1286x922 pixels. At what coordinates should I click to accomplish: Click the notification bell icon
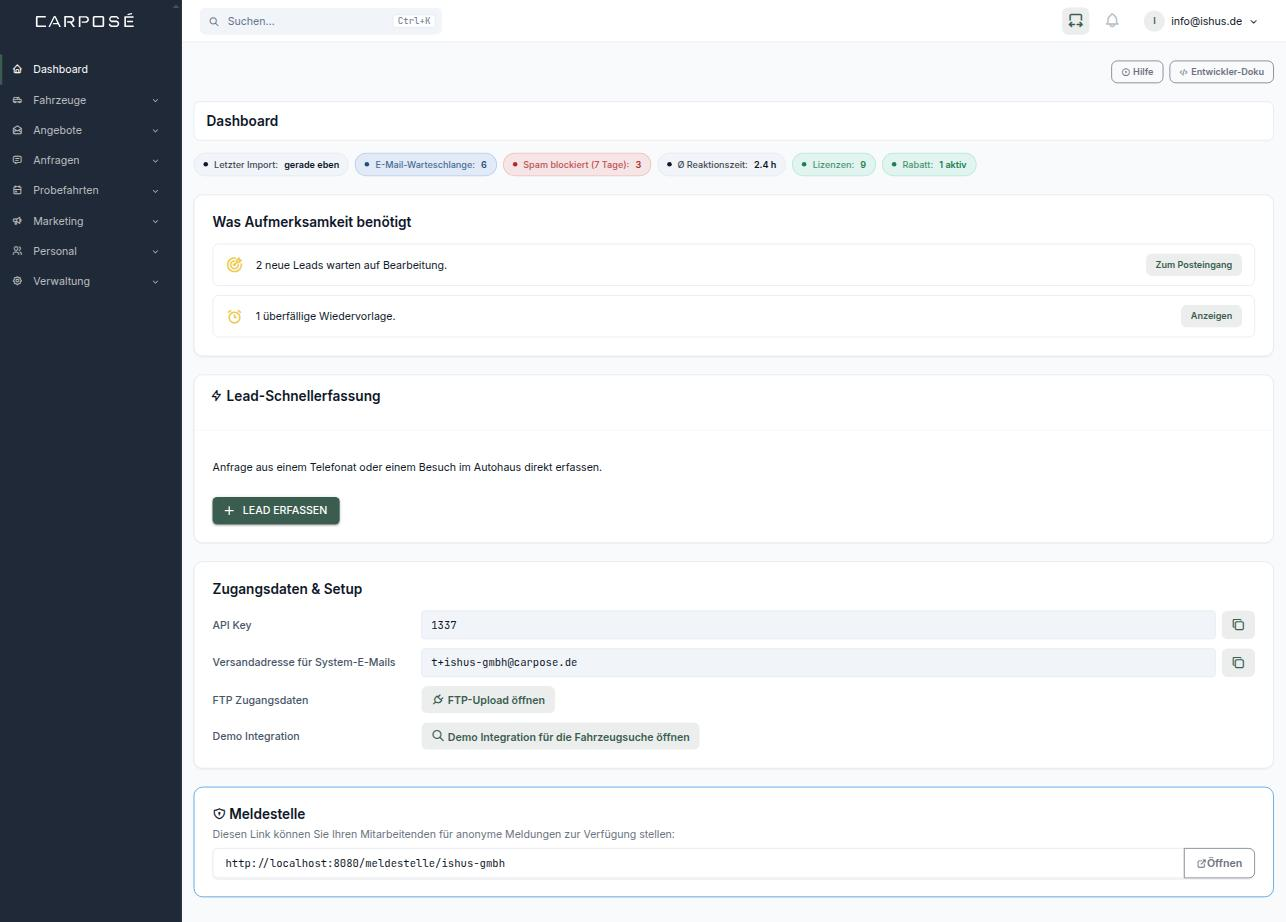1112,21
